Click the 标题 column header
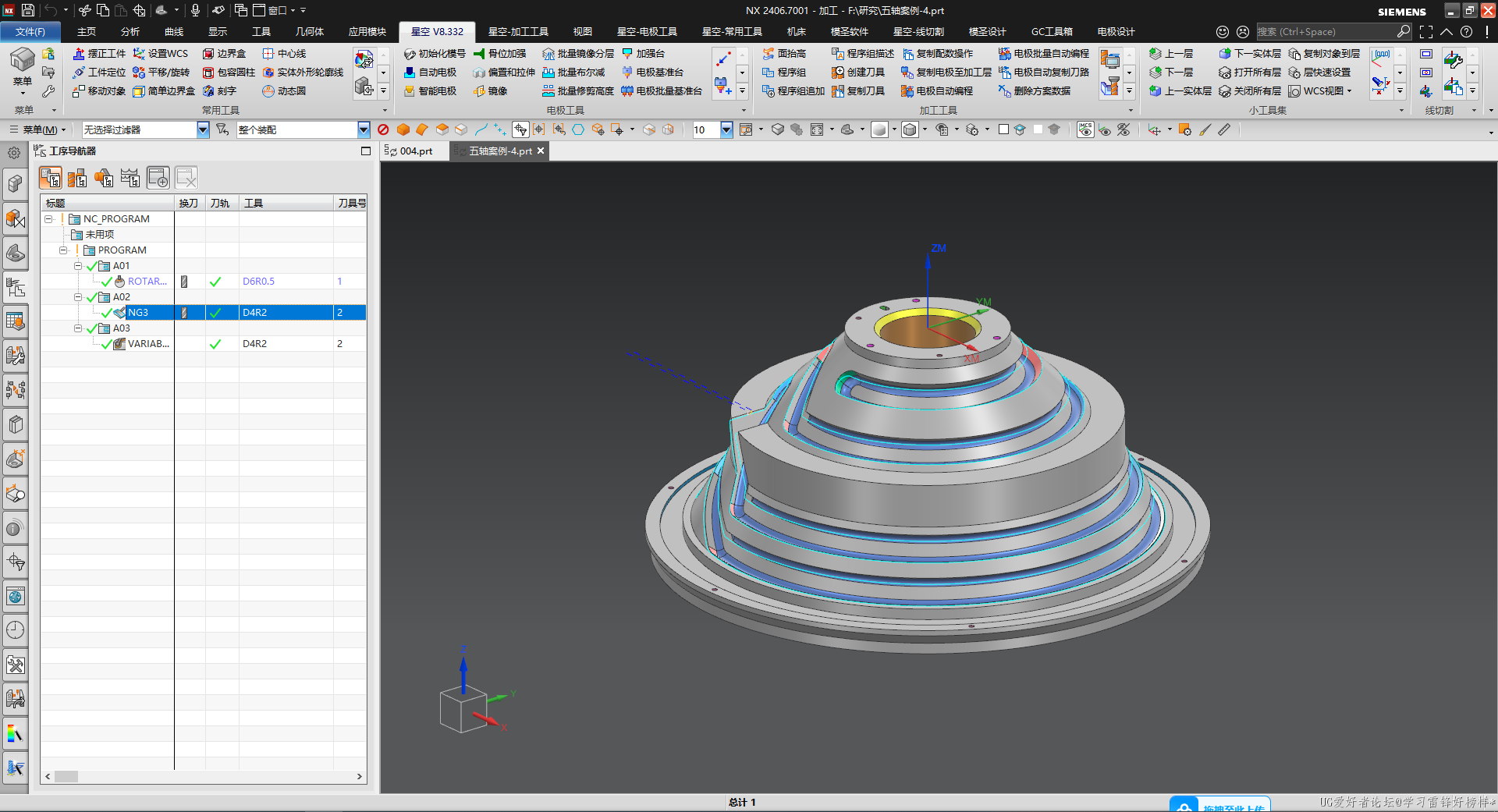The image size is (1498, 812). 108,203
